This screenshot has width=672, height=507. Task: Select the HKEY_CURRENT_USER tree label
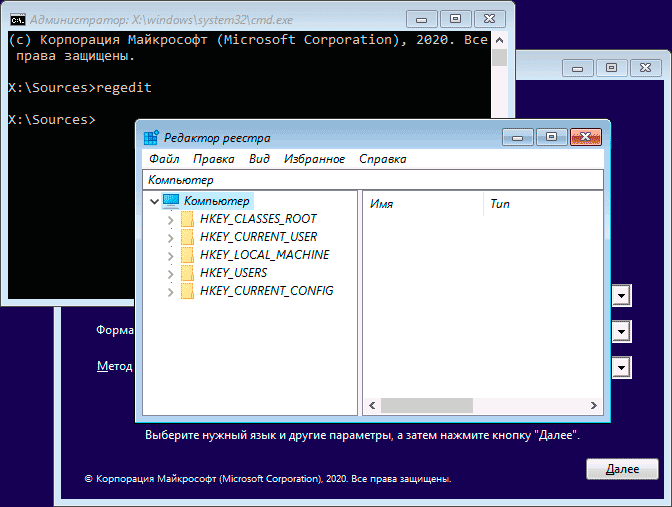tap(258, 237)
